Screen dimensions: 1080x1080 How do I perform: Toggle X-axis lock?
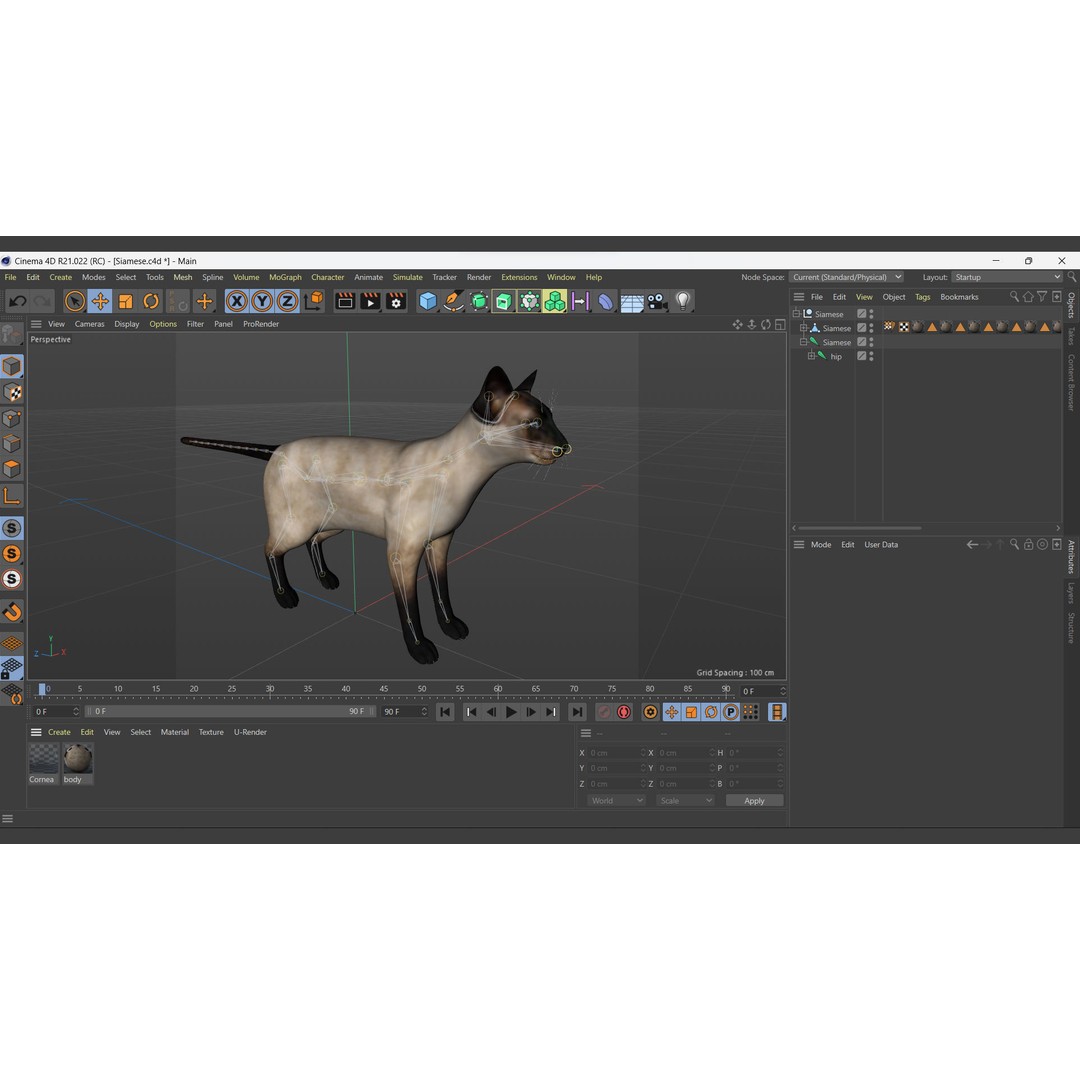[x=236, y=301]
